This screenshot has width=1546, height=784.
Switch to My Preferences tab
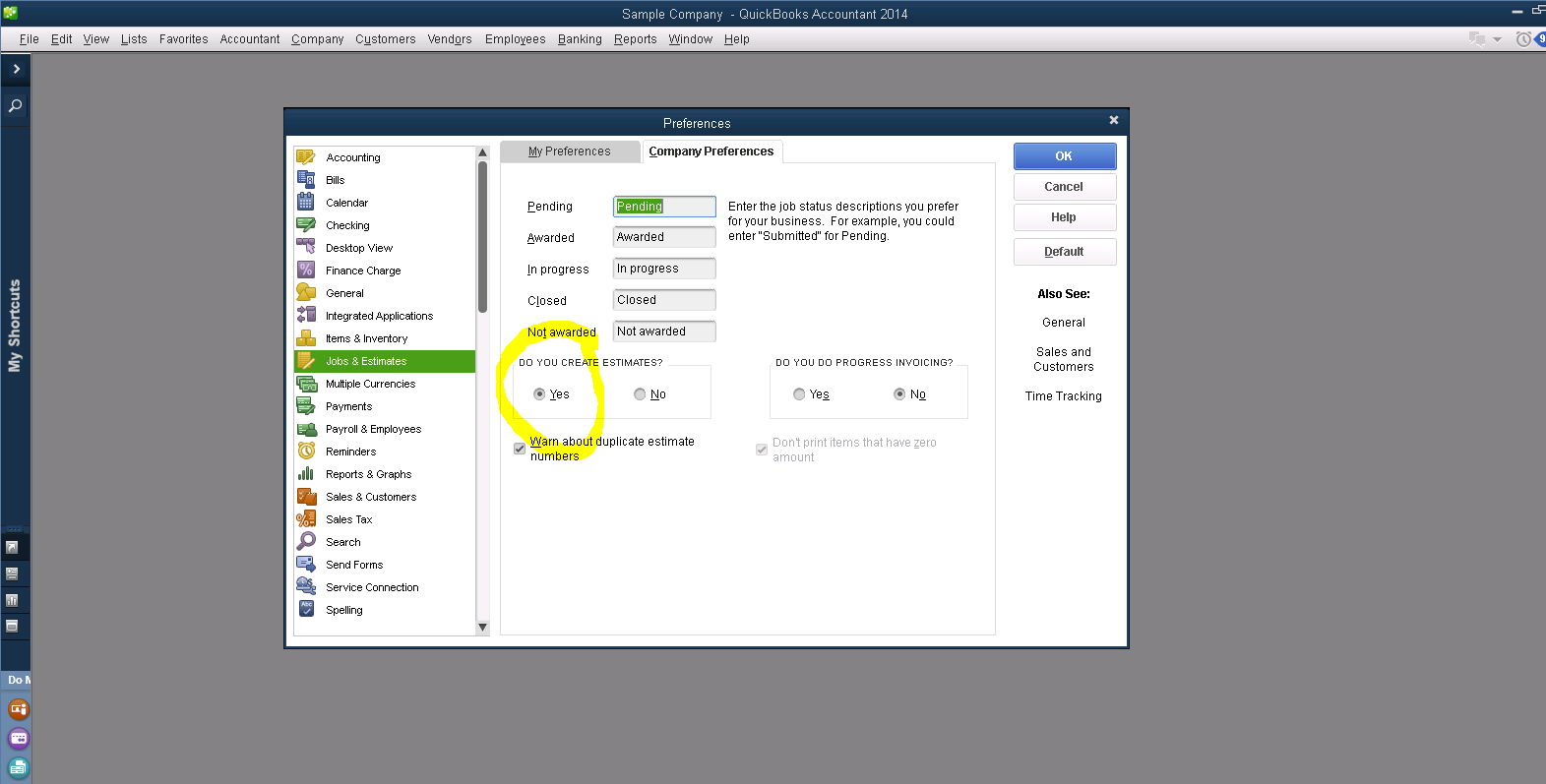click(x=570, y=151)
